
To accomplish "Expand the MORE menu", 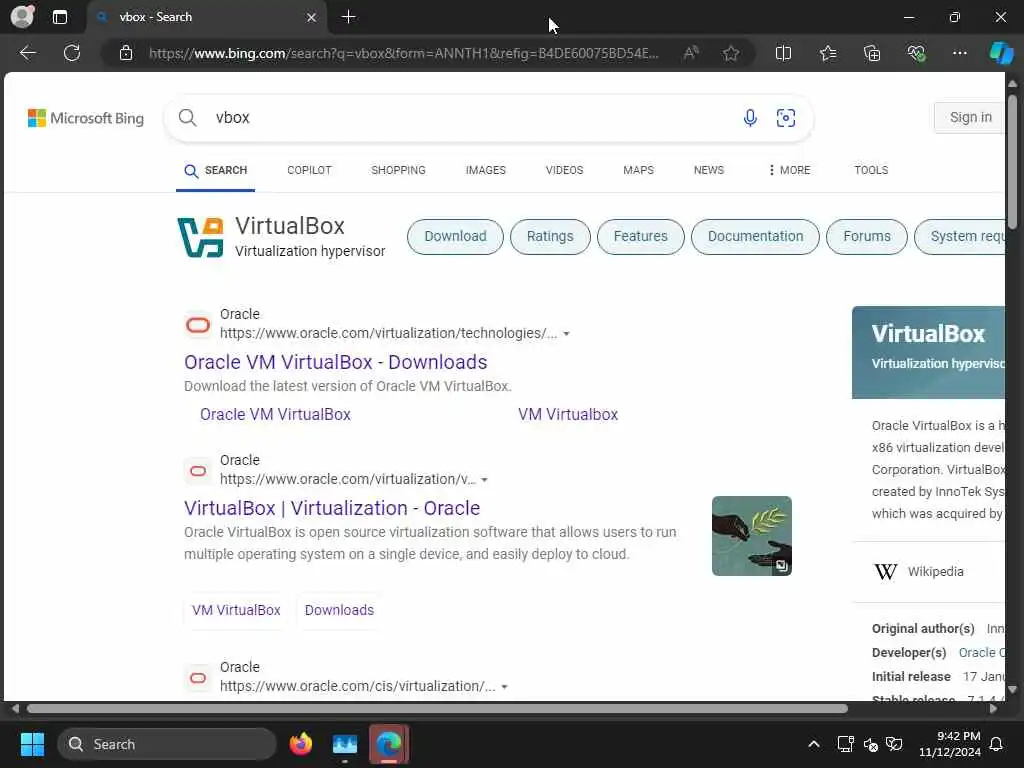I will click(x=789, y=170).
